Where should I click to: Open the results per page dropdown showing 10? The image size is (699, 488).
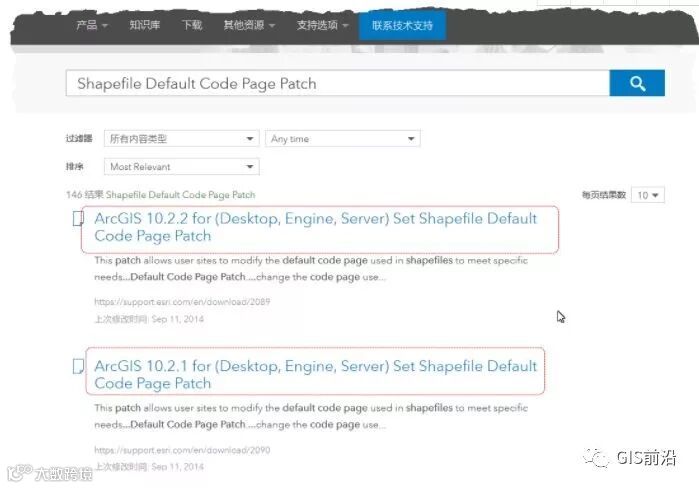click(x=648, y=195)
